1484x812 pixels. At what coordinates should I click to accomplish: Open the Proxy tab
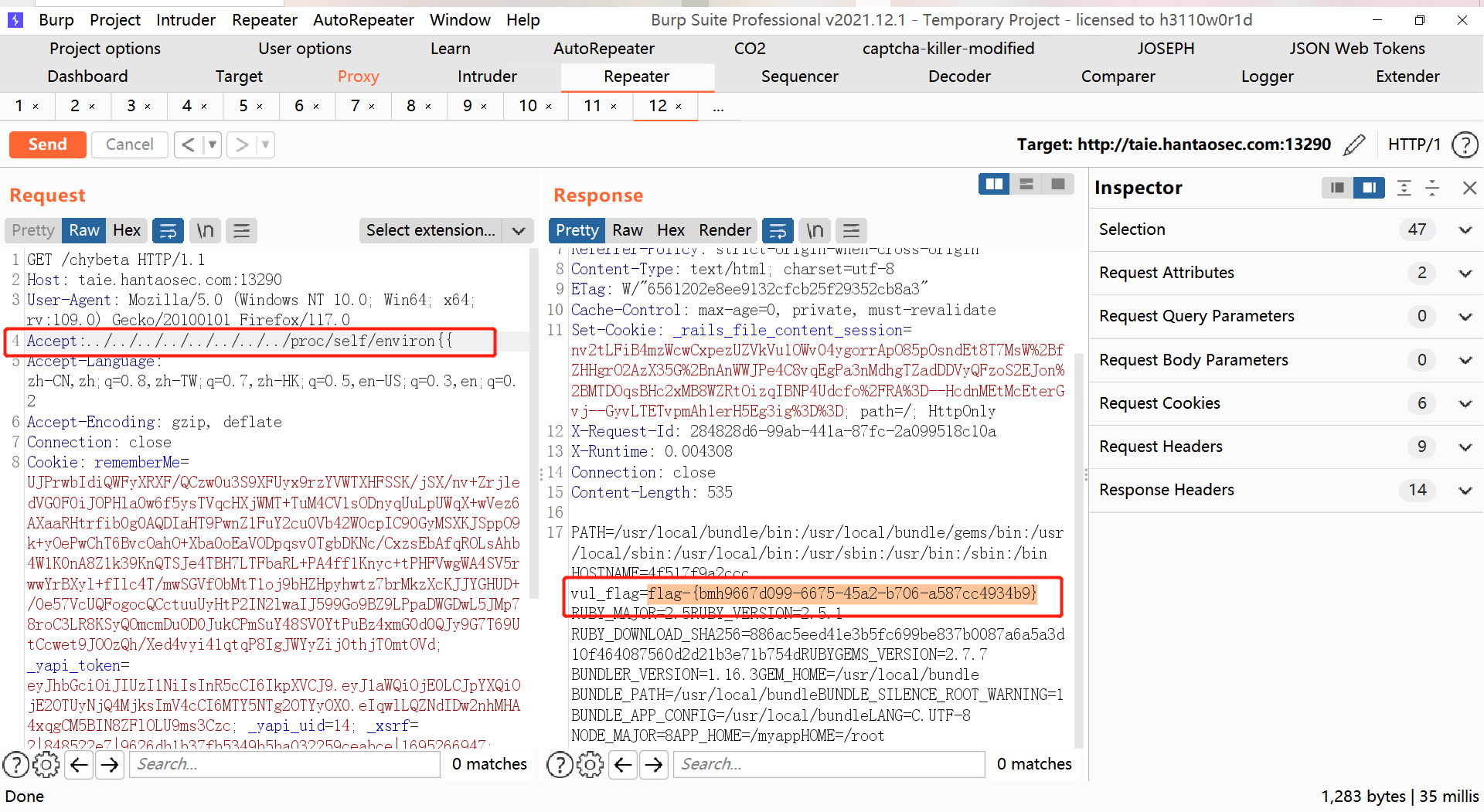coord(358,76)
